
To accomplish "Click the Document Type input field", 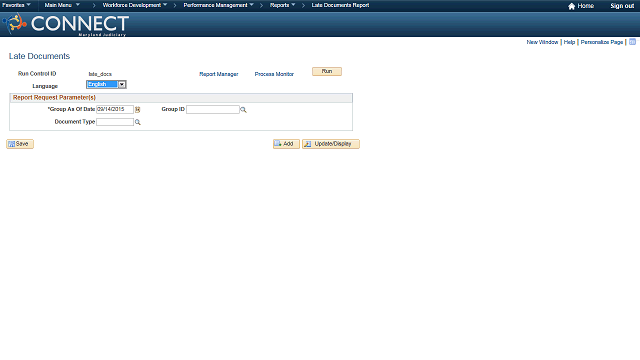I will pyautogui.click(x=115, y=122).
